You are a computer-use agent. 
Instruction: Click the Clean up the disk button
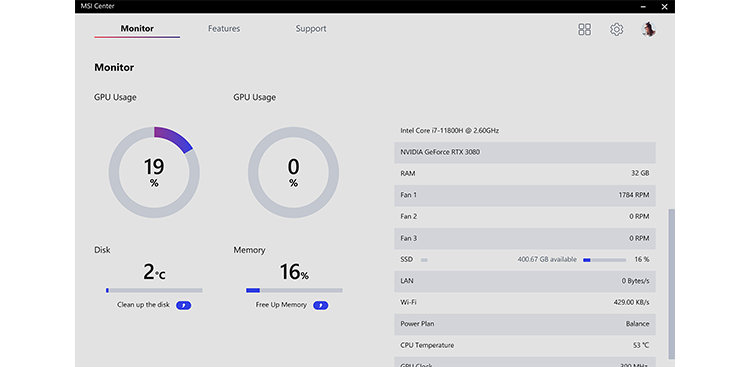pos(184,305)
